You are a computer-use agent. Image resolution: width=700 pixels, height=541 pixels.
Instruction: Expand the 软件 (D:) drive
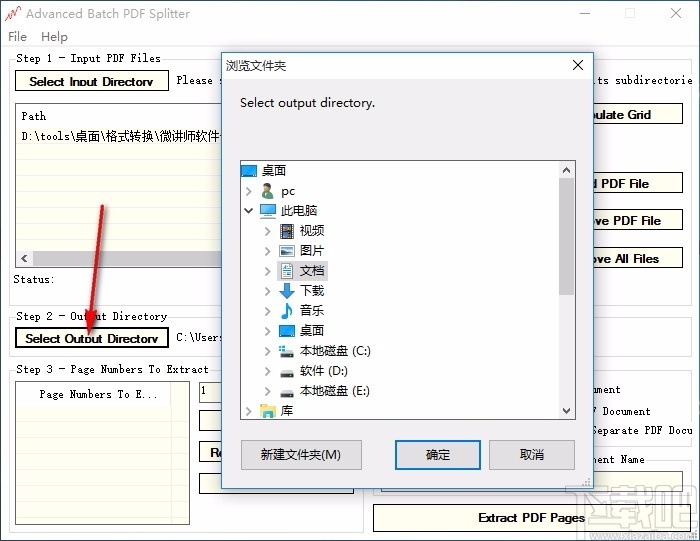(x=267, y=371)
